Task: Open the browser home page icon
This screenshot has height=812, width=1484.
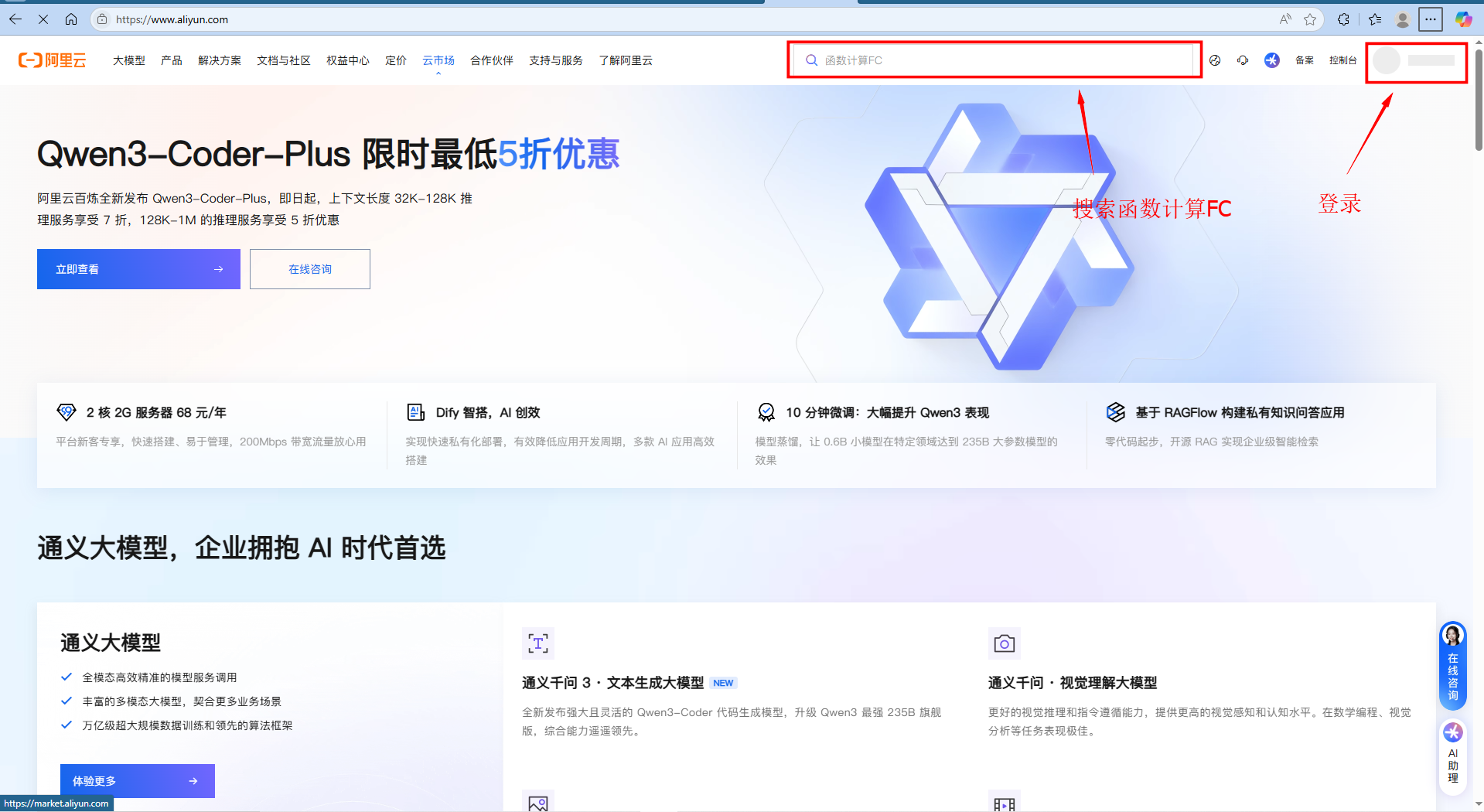Action: click(71, 19)
